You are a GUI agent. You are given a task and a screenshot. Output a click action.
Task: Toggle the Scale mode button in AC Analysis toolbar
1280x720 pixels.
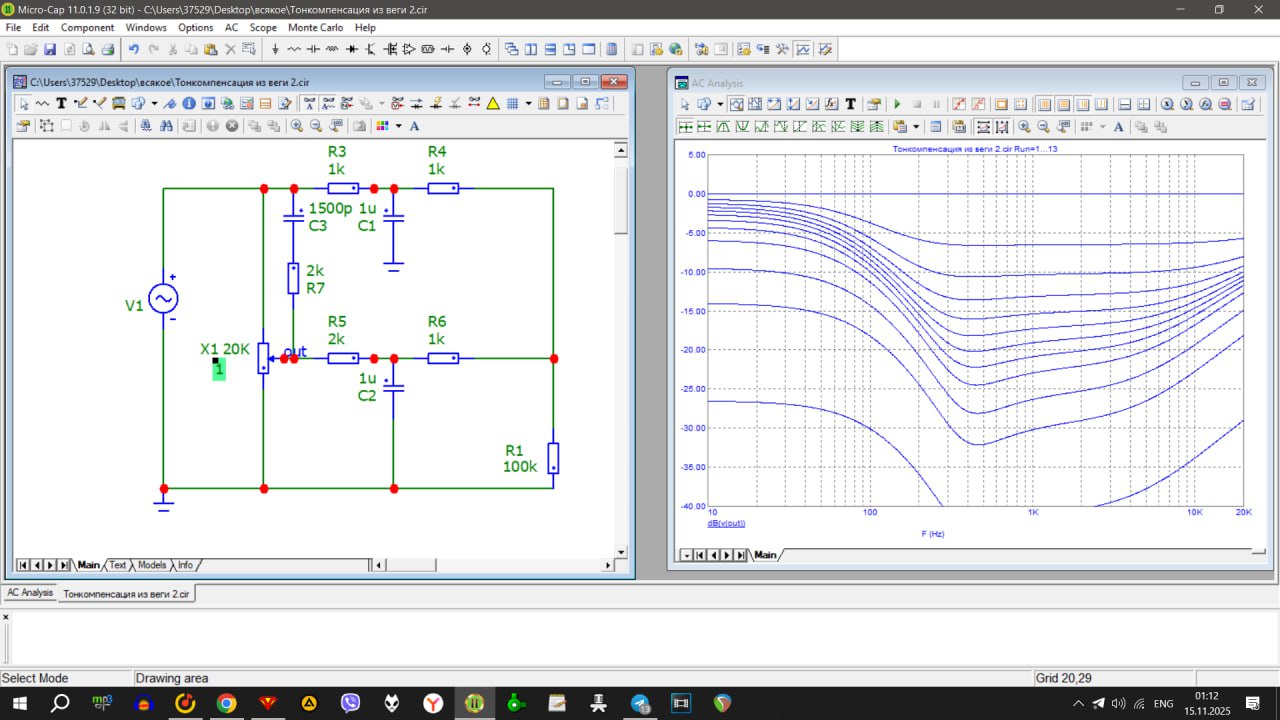click(739, 104)
